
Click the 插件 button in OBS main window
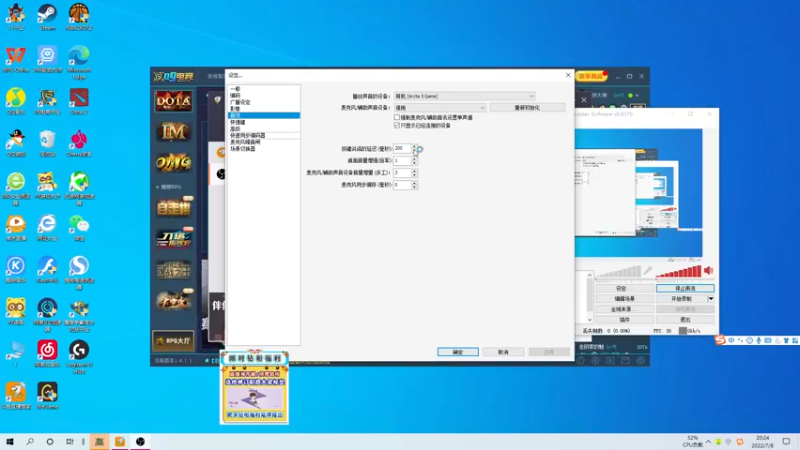pyautogui.click(x=624, y=319)
